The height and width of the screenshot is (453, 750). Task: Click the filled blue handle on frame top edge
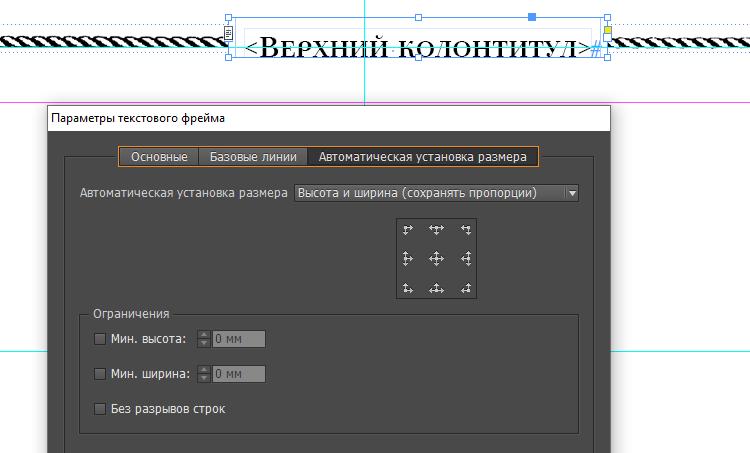point(532,17)
